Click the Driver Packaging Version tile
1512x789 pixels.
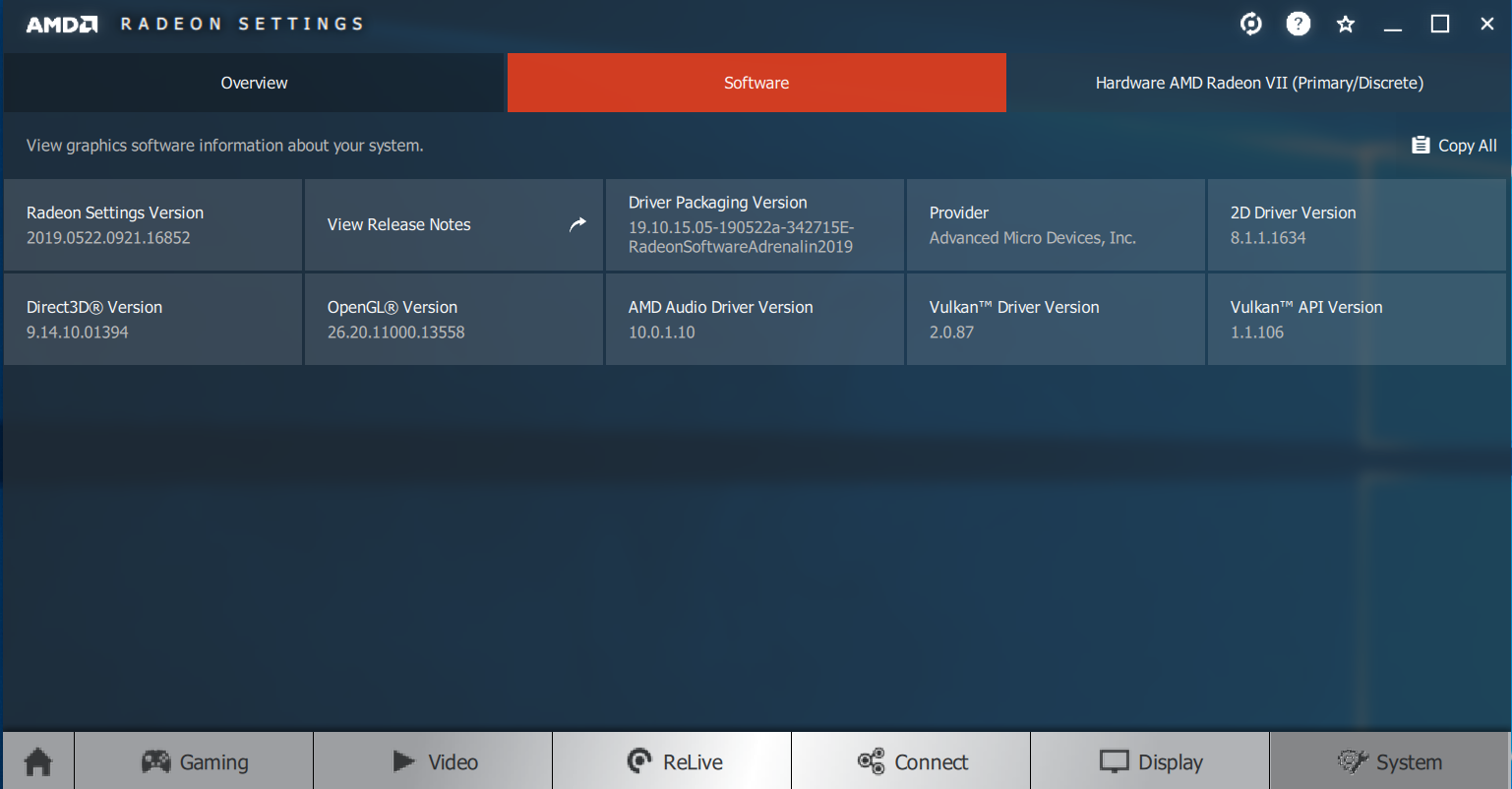(754, 224)
